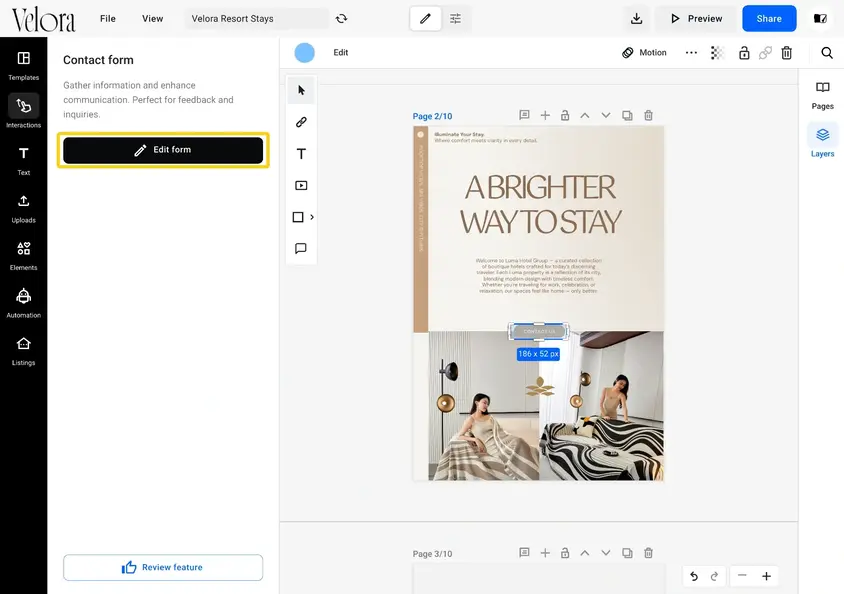This screenshot has height=594, width=844.
Task: Expand the shape tool options chevron
Action: (x=312, y=217)
